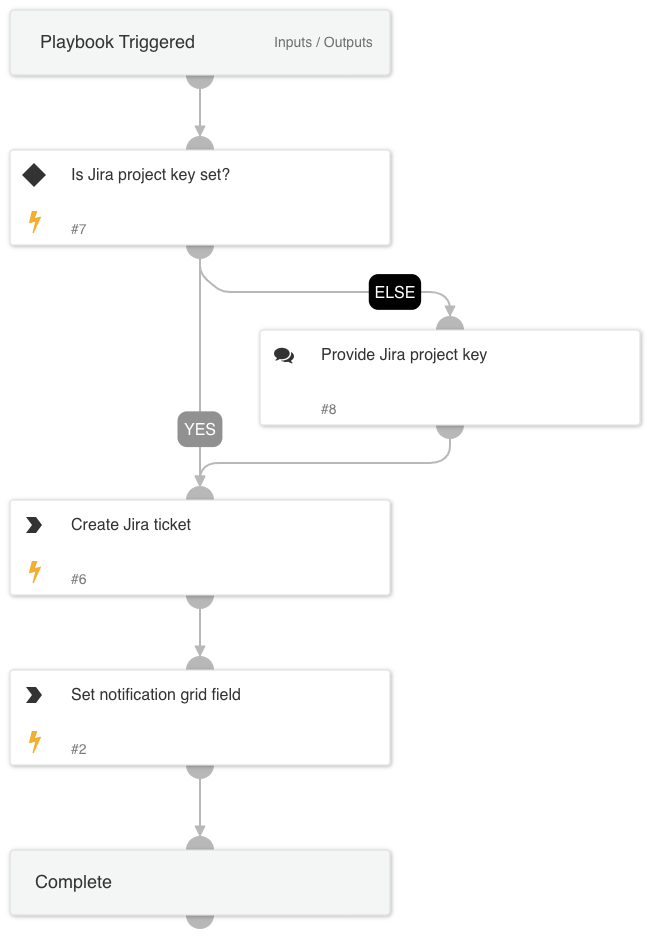This screenshot has height=939, width=650.
Task: Open the Inputs / Outputs panel
Action: 322,42
